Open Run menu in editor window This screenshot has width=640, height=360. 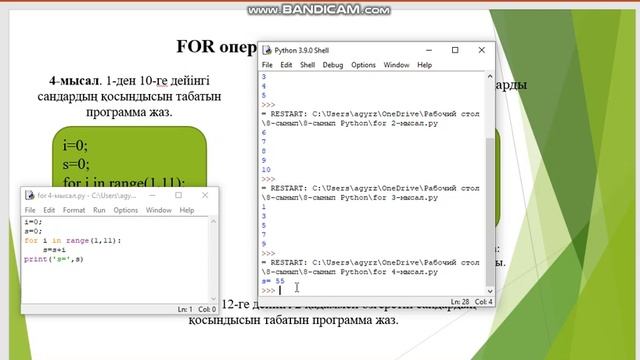(99, 210)
